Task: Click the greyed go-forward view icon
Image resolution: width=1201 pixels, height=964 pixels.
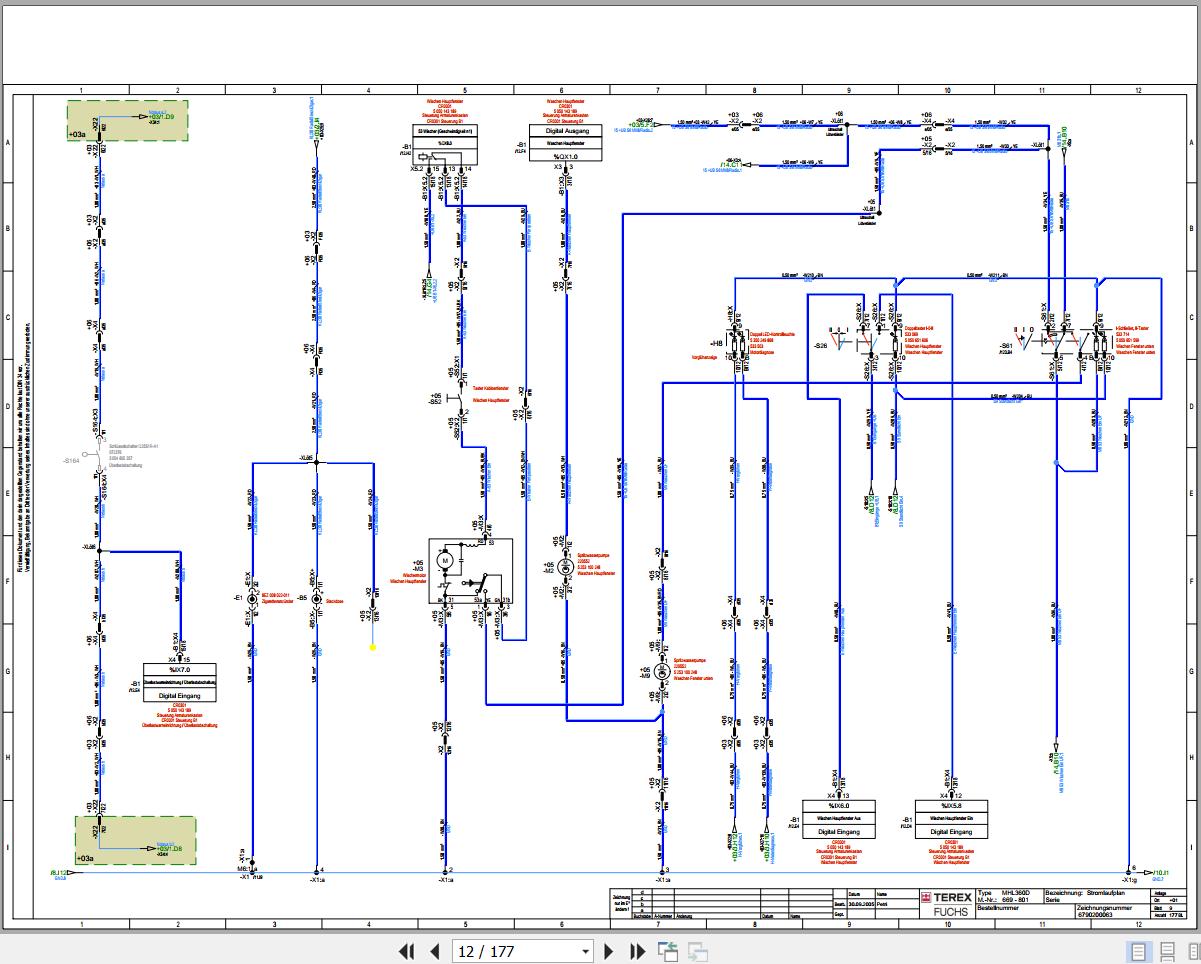Action: 697,951
